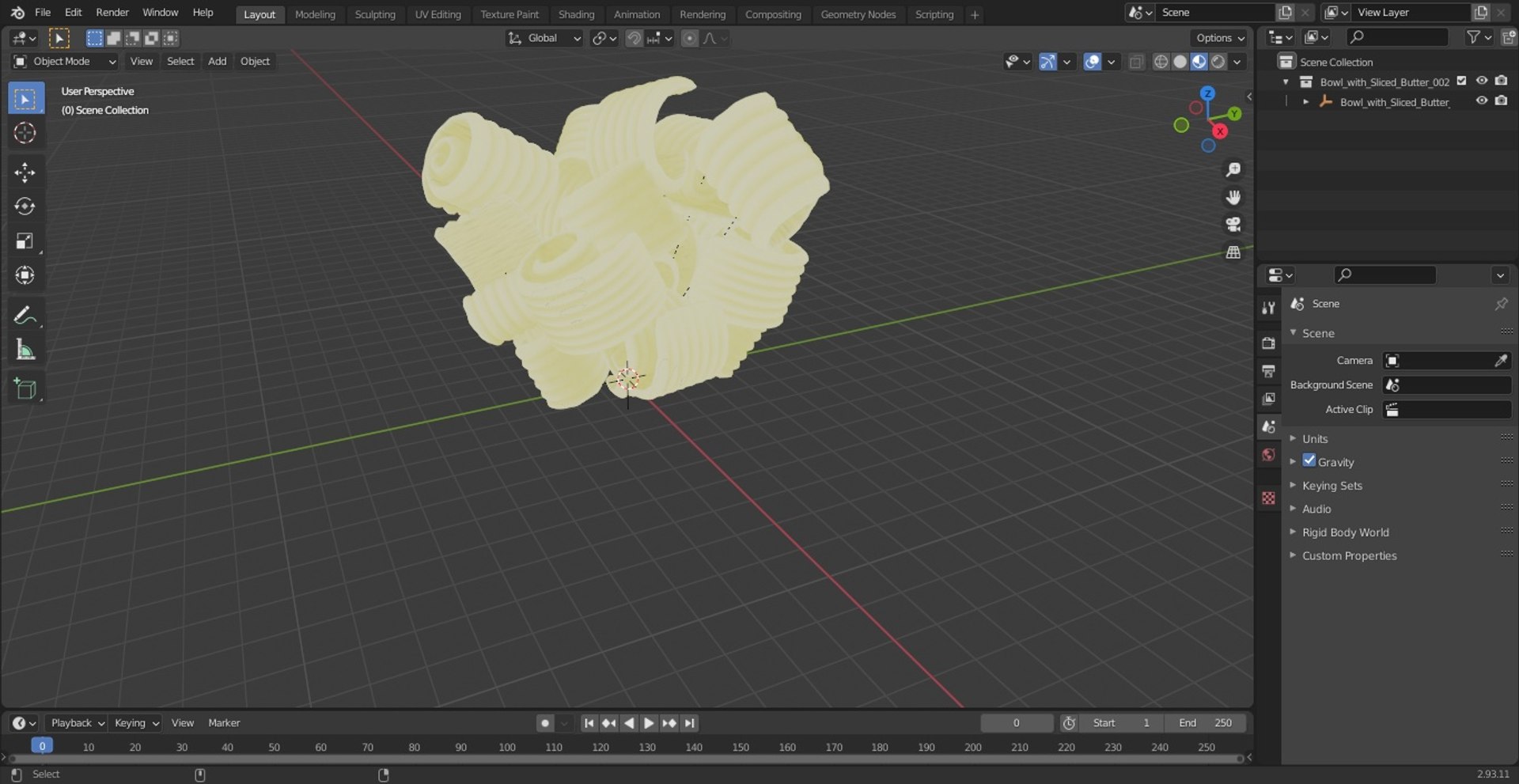This screenshot has width=1519, height=784.
Task: Select the Annotate tool
Action: [x=25, y=315]
